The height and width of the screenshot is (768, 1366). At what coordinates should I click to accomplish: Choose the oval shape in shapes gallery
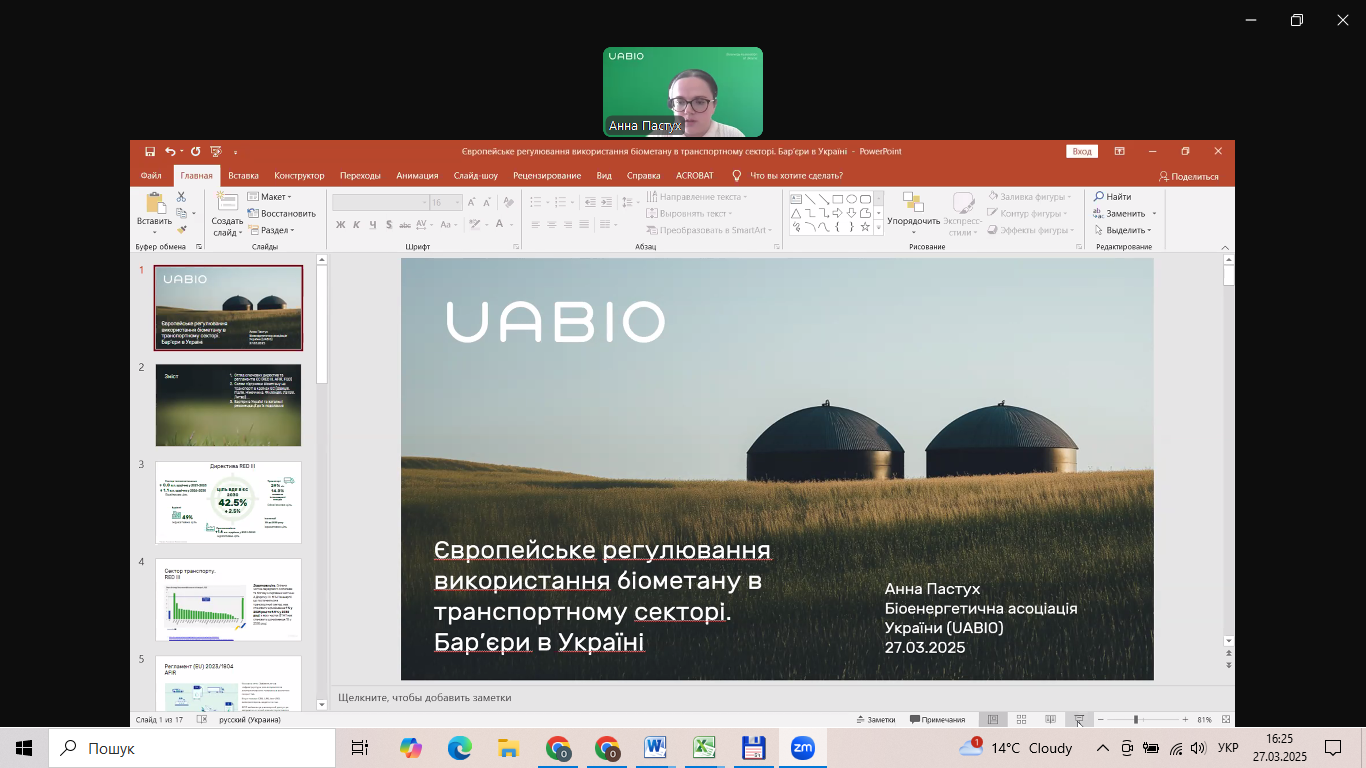tap(851, 198)
